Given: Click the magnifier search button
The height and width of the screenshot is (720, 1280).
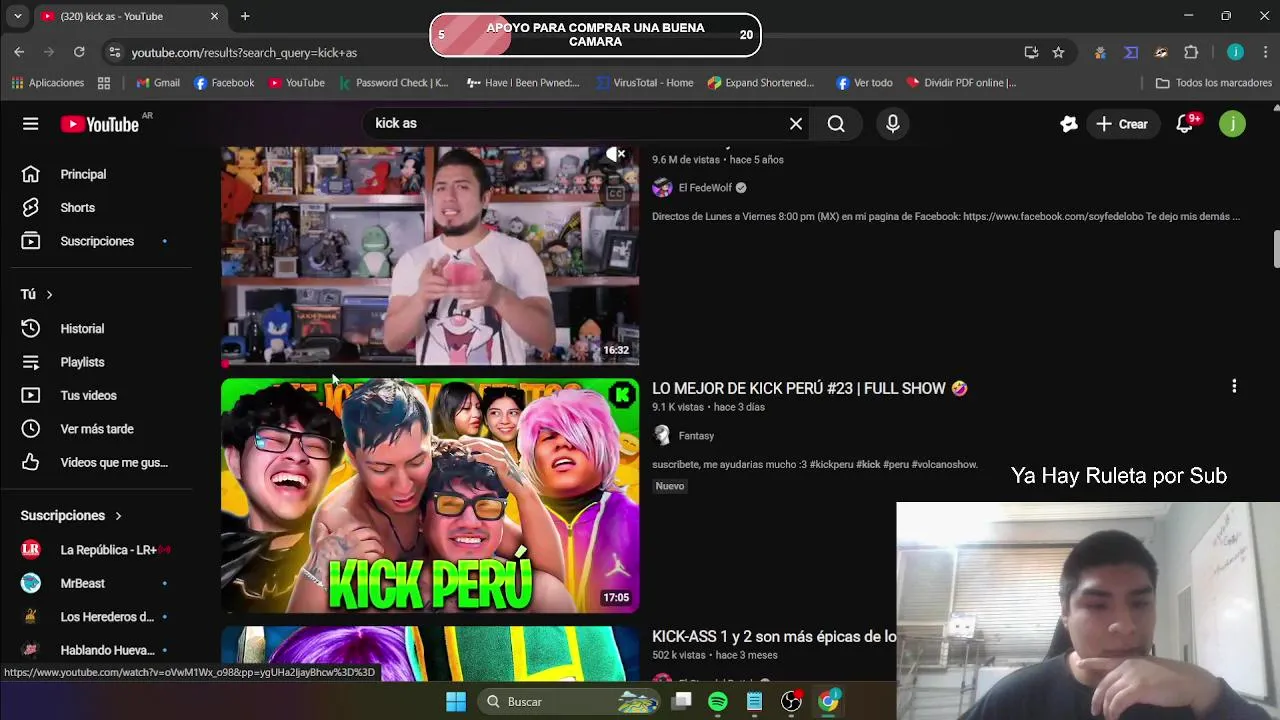Looking at the screenshot, I should [x=836, y=124].
